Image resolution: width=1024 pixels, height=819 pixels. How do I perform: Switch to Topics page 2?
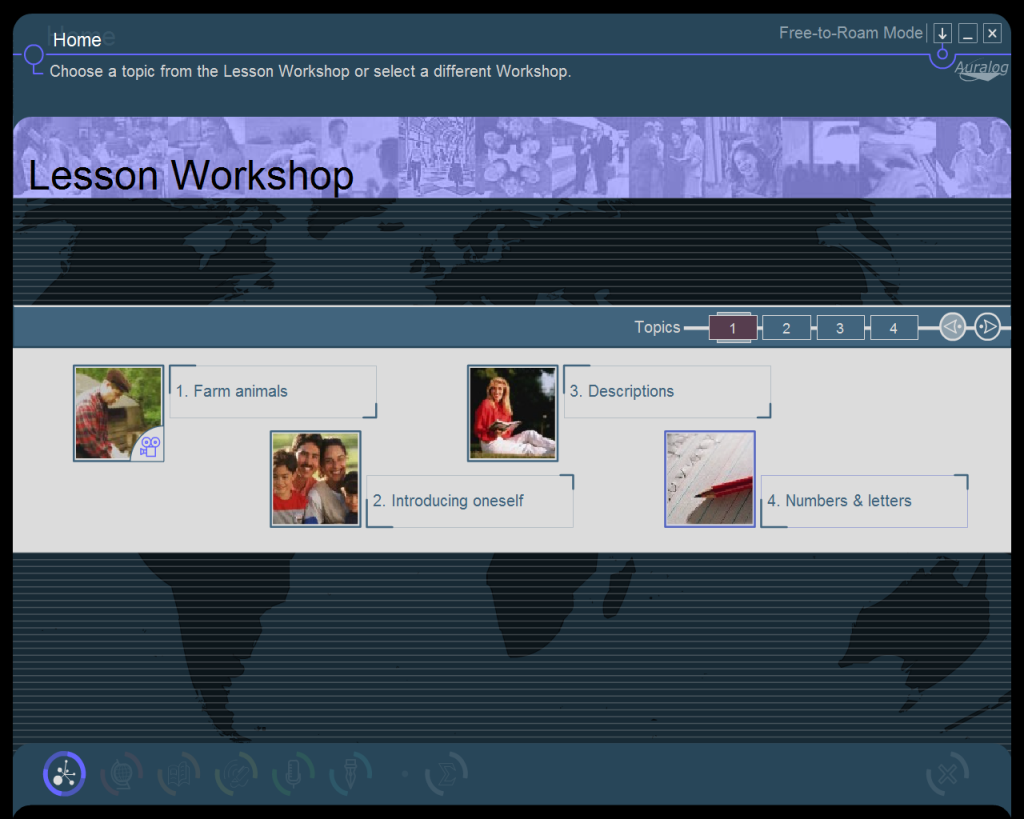click(x=786, y=328)
